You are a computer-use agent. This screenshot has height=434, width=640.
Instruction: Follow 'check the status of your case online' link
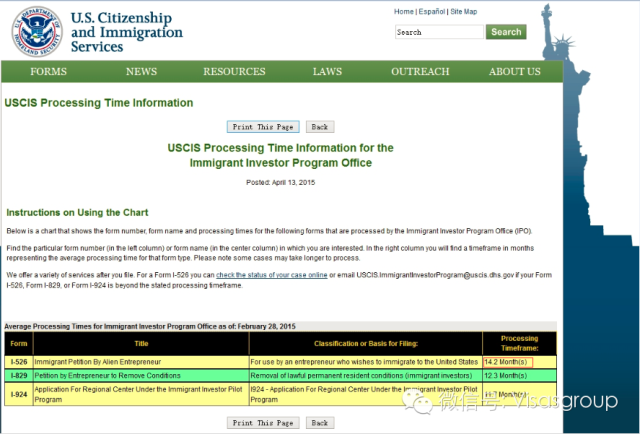click(x=271, y=275)
